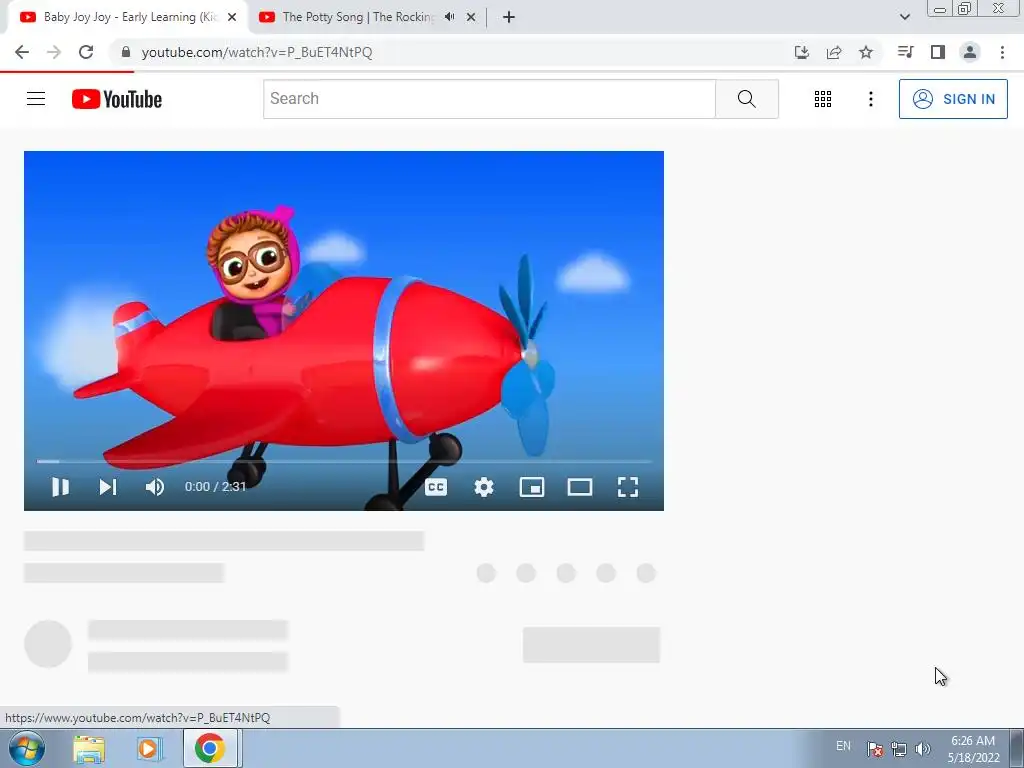Pause the video with the pause button
The width and height of the screenshot is (1024, 768).
tap(60, 487)
